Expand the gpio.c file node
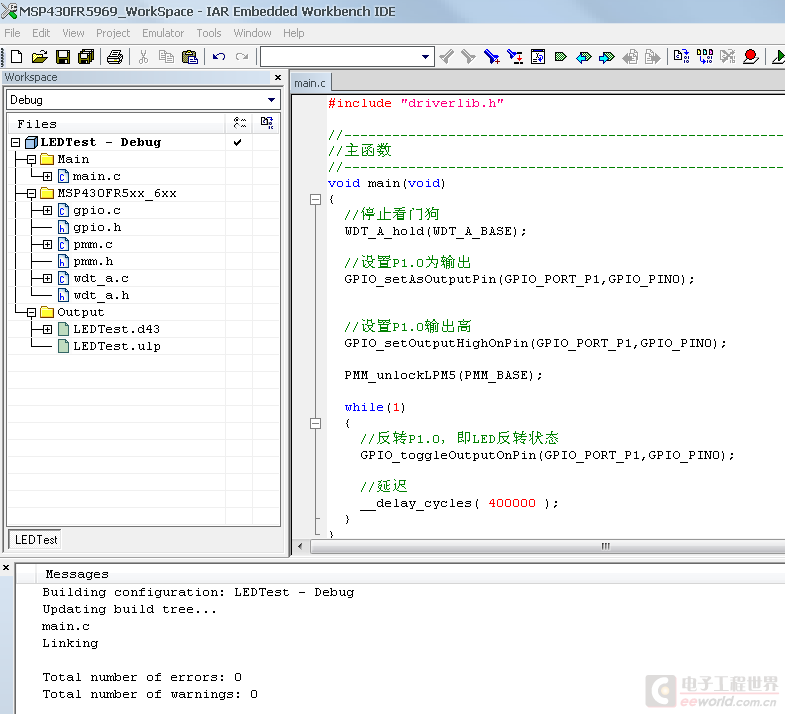This screenshot has width=785, height=714. coord(47,211)
